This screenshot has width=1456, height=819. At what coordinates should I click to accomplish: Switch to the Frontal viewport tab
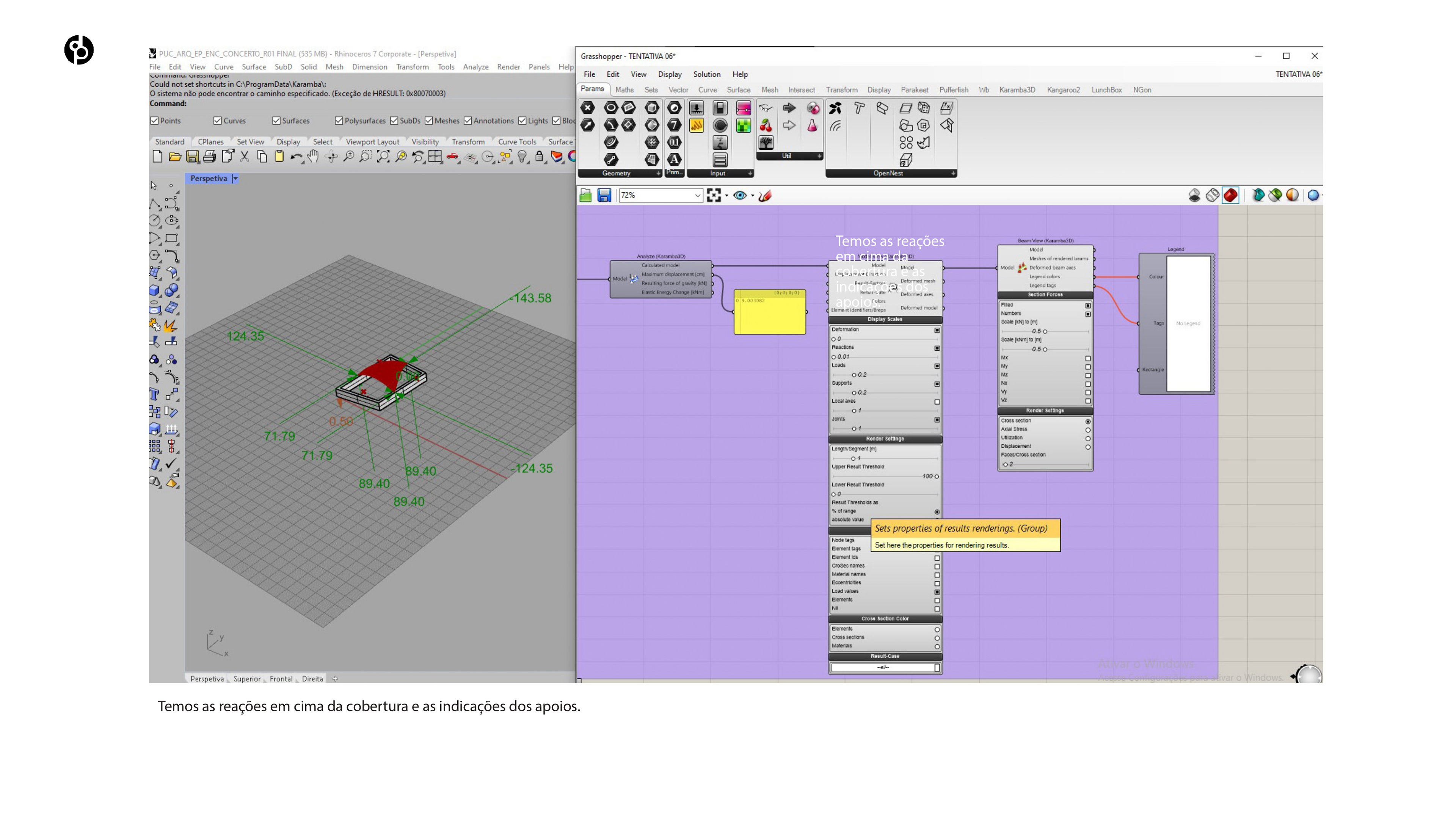click(281, 679)
